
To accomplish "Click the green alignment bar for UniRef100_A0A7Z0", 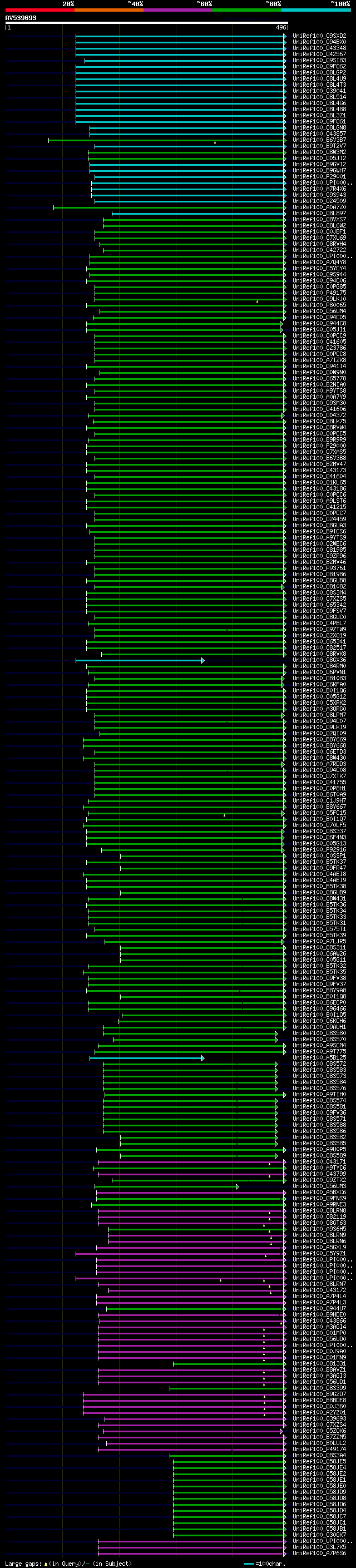I will click(169, 207).
